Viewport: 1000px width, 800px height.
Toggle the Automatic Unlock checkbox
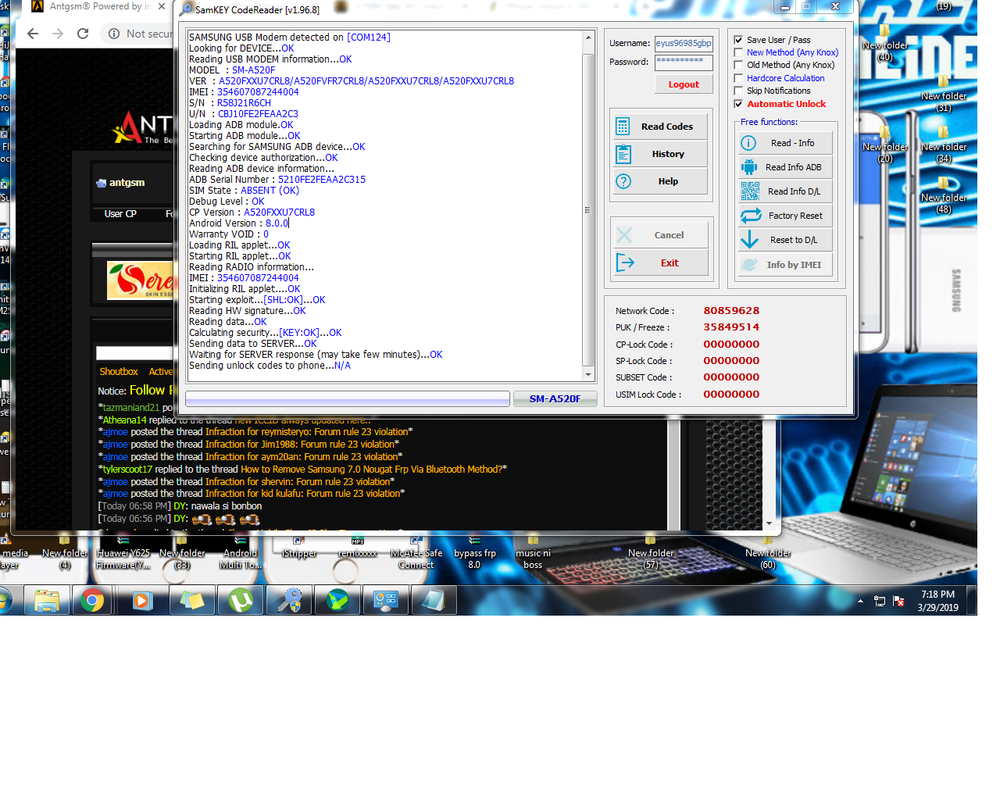[739, 104]
